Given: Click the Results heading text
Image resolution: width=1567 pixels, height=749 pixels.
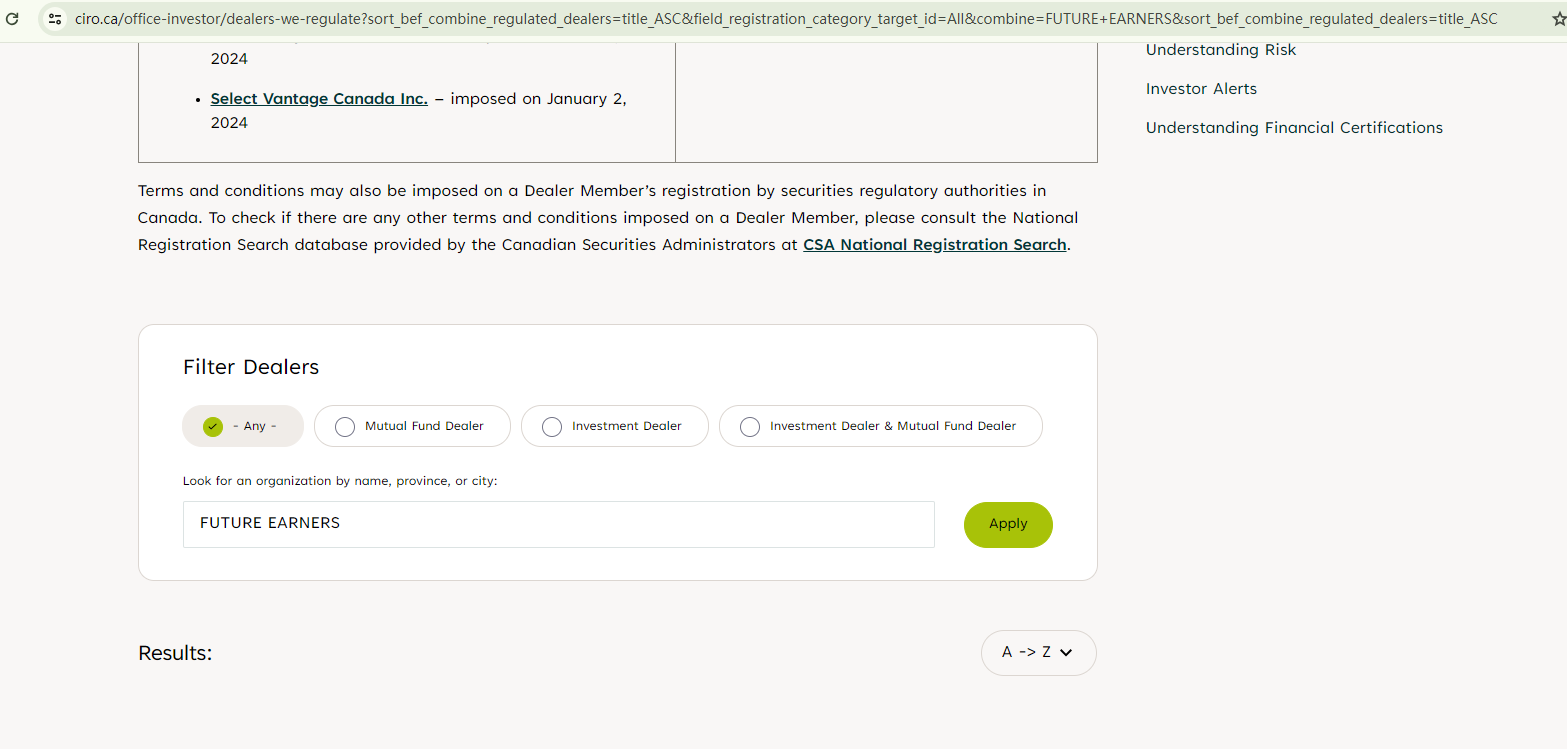Looking at the screenshot, I should (175, 653).
